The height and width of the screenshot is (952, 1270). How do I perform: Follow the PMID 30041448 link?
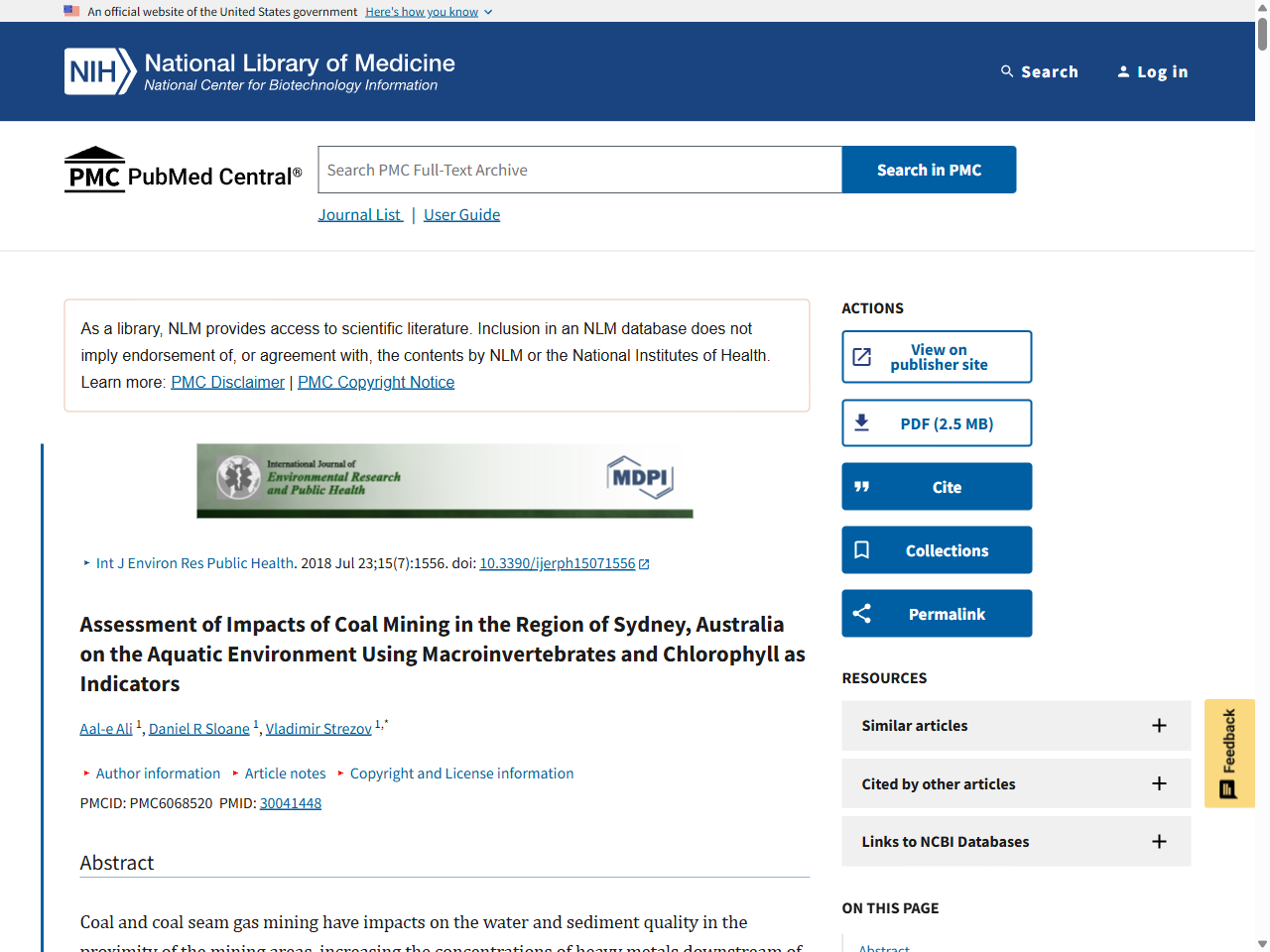click(x=290, y=803)
